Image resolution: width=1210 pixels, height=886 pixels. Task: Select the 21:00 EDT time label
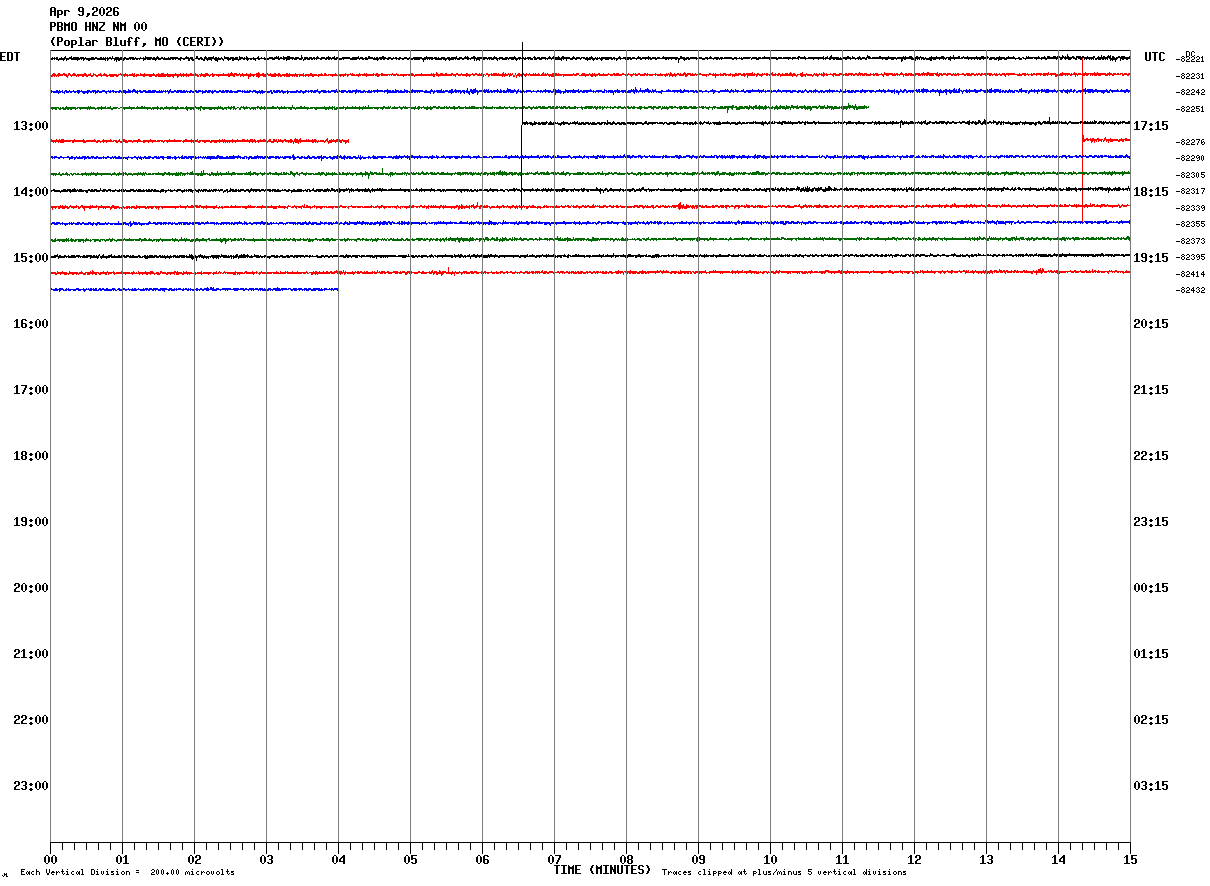(x=31, y=654)
